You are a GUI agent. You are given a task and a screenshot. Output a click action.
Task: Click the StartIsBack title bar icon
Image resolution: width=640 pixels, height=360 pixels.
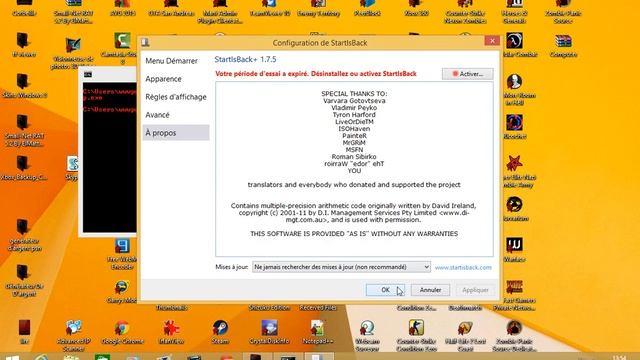[145, 42]
